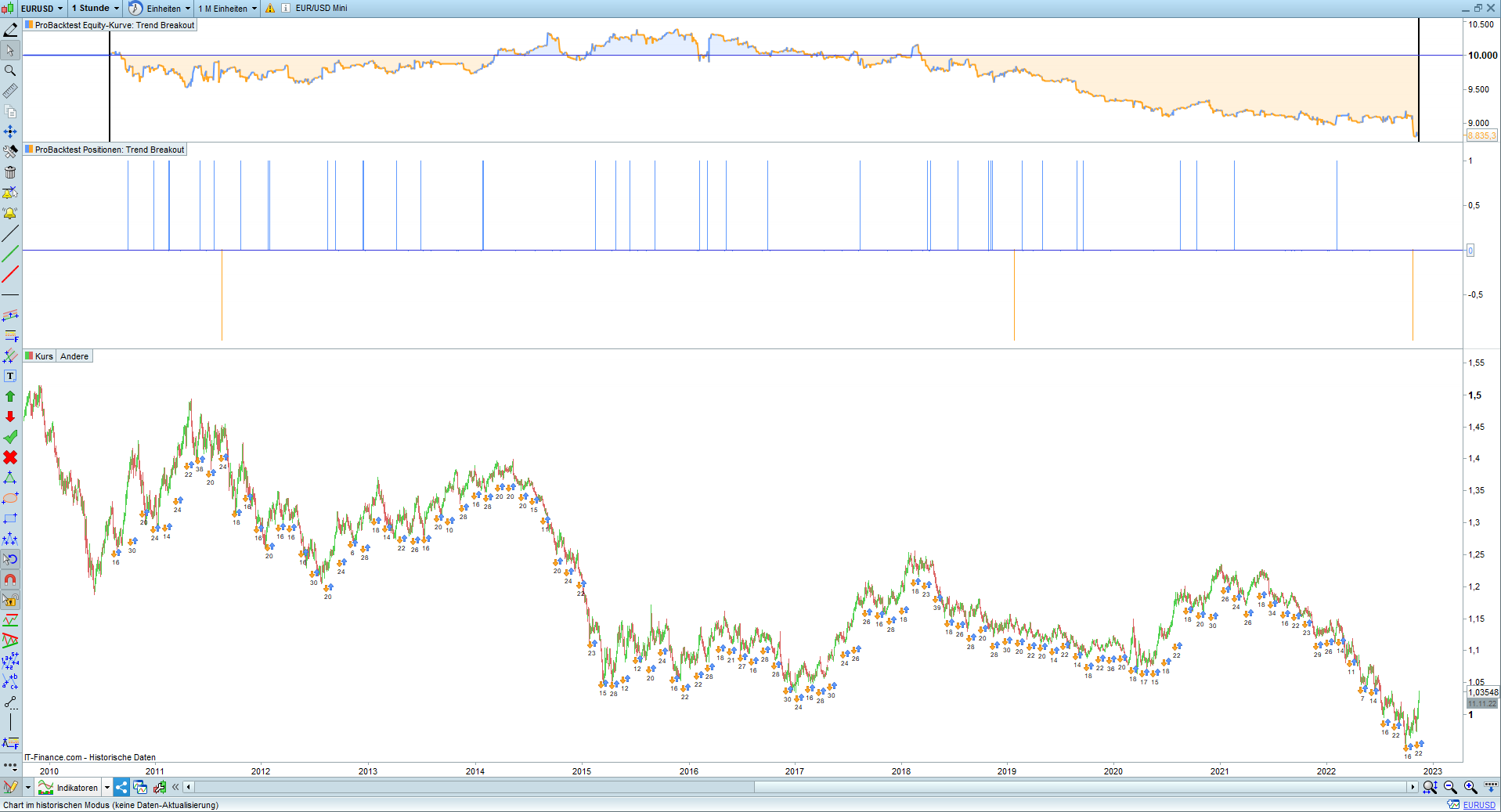Select the ABC wave labeling tool
Viewport: 1501px width, 812px height.
pyautogui.click(x=10, y=681)
